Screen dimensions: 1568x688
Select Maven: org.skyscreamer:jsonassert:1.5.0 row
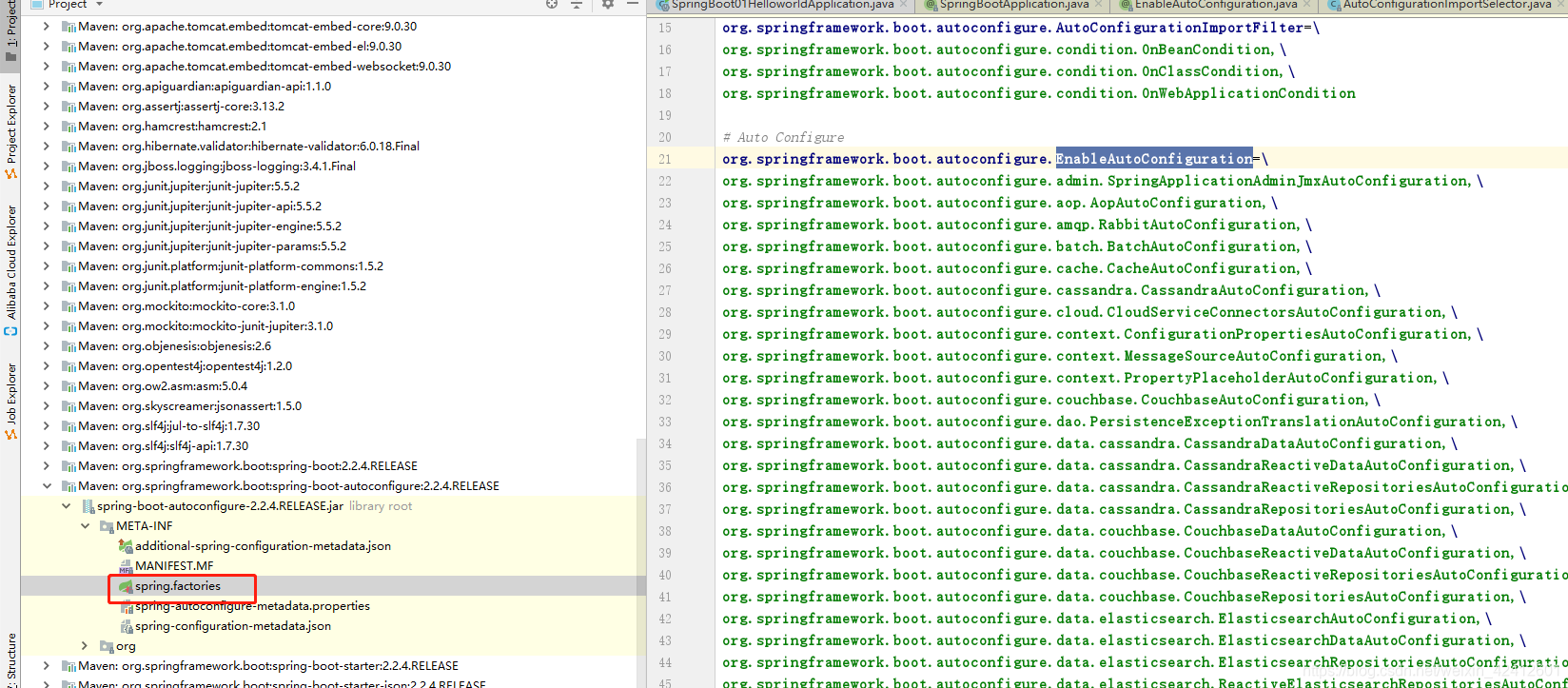[x=333, y=406]
